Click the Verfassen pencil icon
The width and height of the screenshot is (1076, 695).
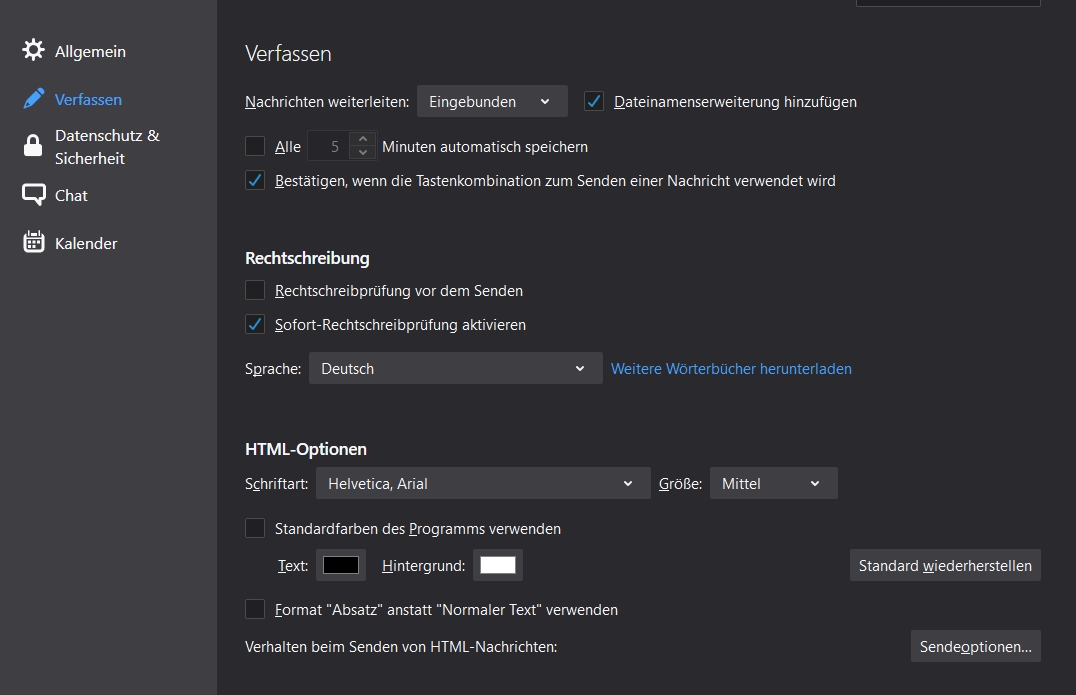(33, 99)
